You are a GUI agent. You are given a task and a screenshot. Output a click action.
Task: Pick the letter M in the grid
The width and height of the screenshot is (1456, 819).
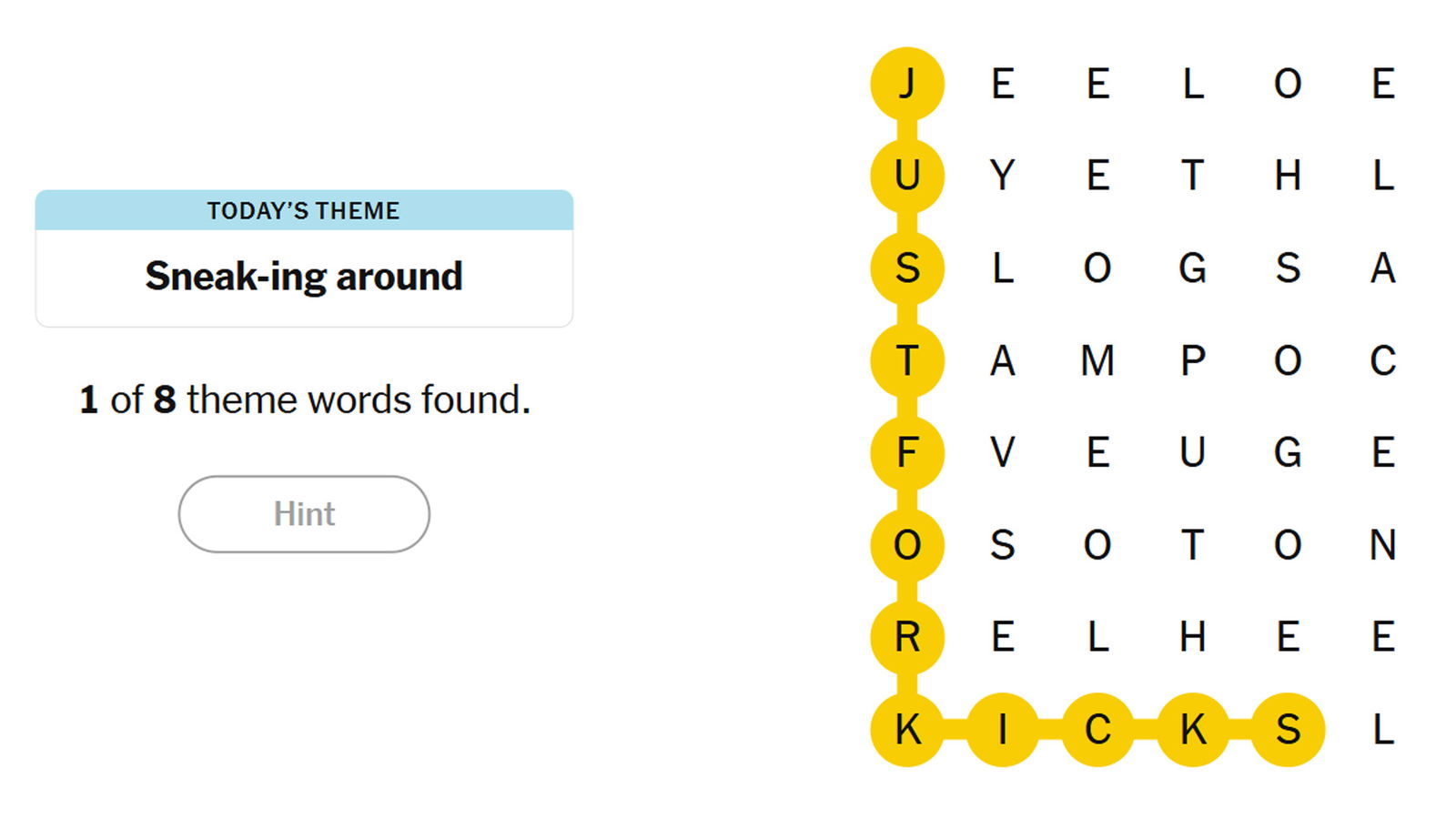pyautogui.click(x=1097, y=361)
